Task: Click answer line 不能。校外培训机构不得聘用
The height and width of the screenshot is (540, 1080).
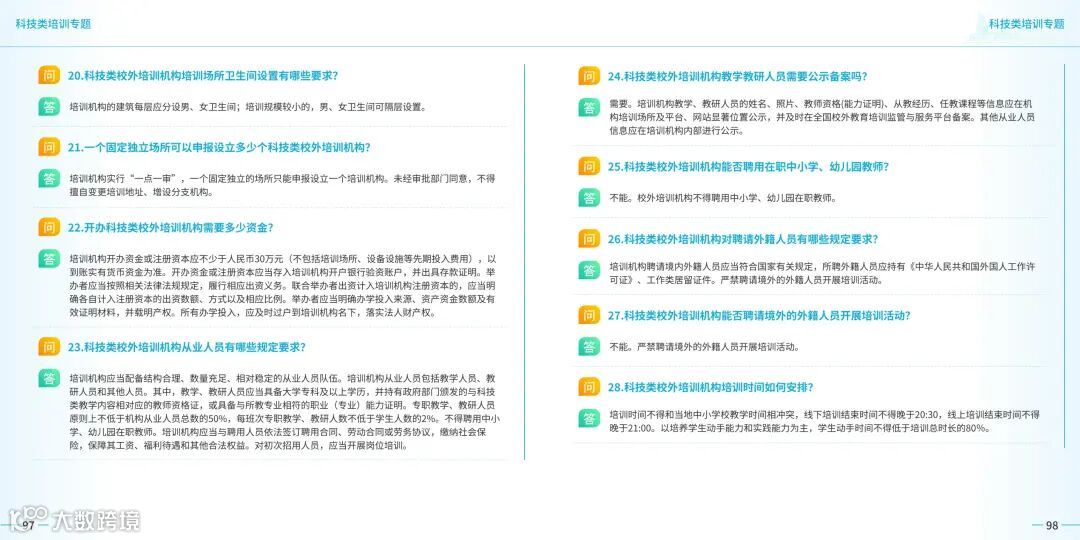Action: point(723,198)
